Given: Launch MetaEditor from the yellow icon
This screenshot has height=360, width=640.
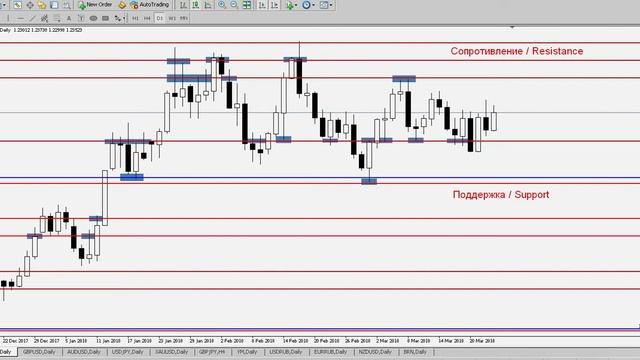Looking at the screenshot, I should (x=122, y=5).
